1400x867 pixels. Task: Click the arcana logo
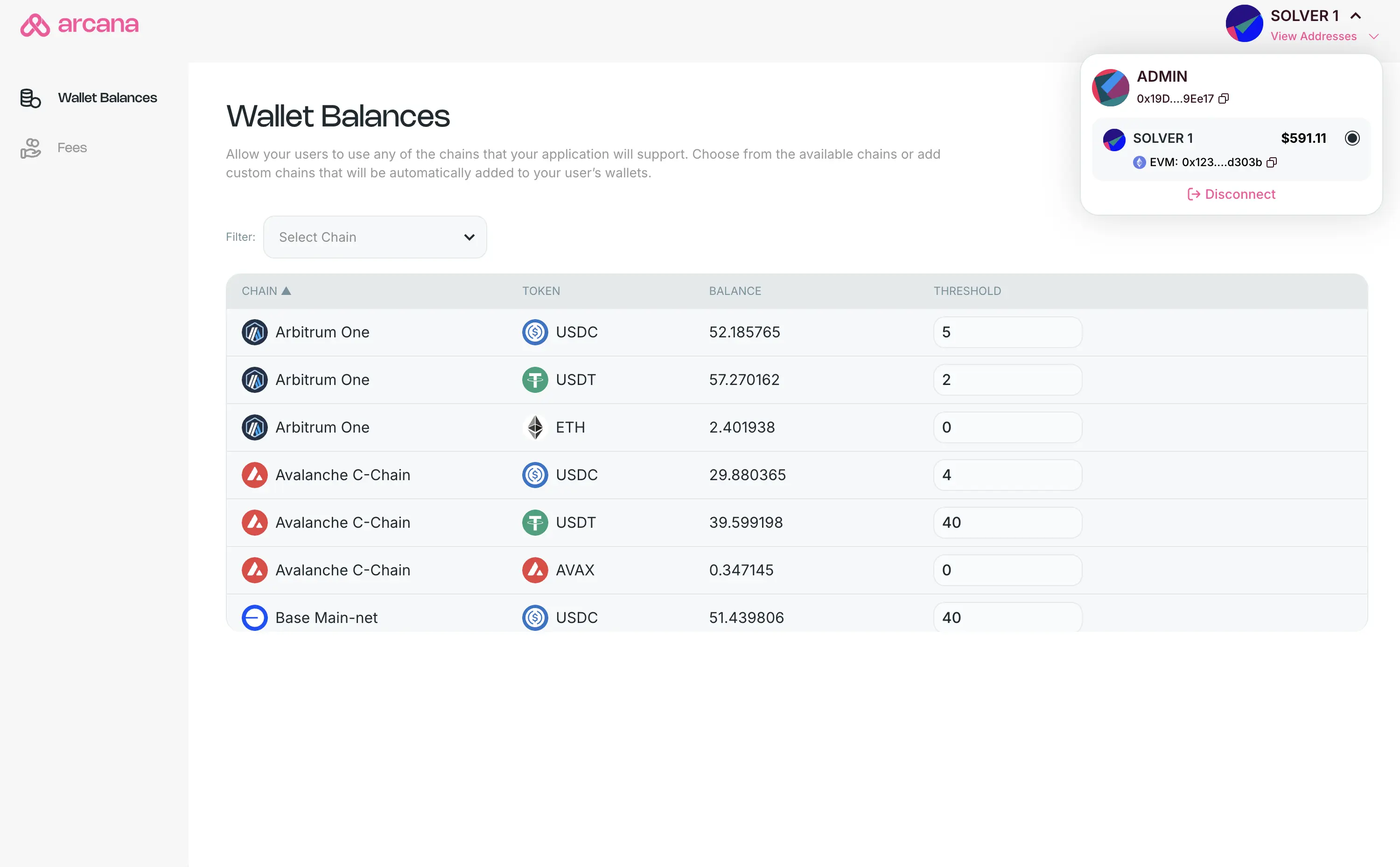[x=79, y=25]
